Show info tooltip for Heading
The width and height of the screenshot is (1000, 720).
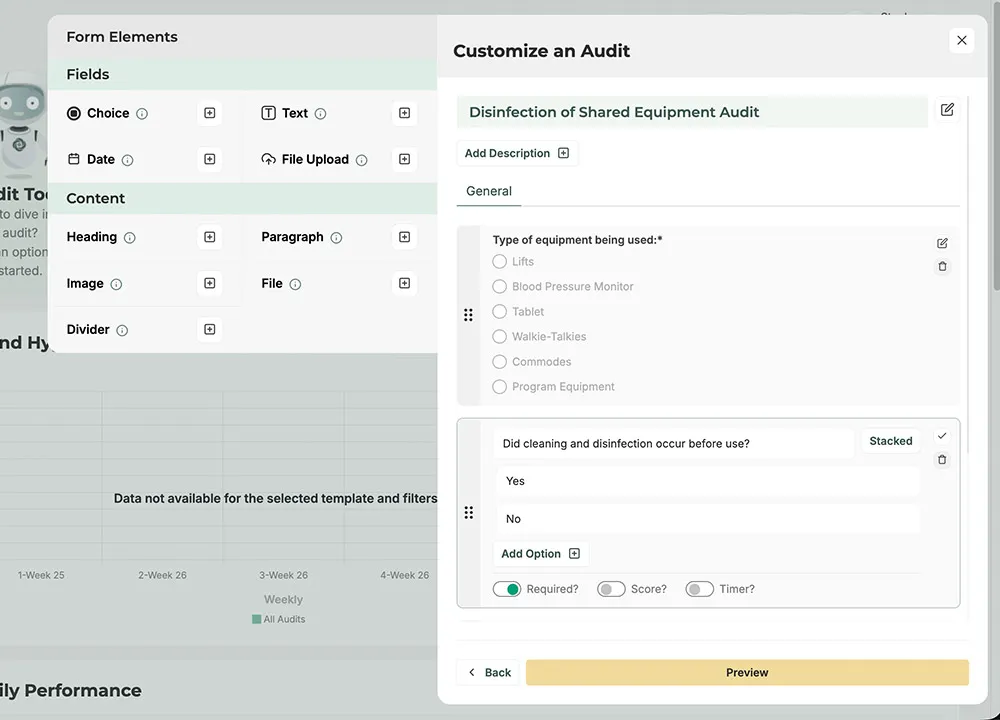[x=129, y=238]
